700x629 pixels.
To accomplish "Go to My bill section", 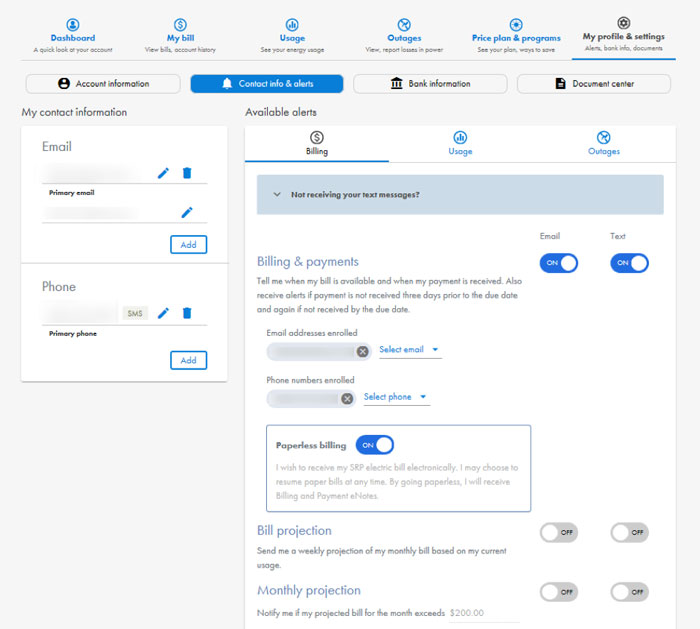I will pyautogui.click(x=180, y=38).
